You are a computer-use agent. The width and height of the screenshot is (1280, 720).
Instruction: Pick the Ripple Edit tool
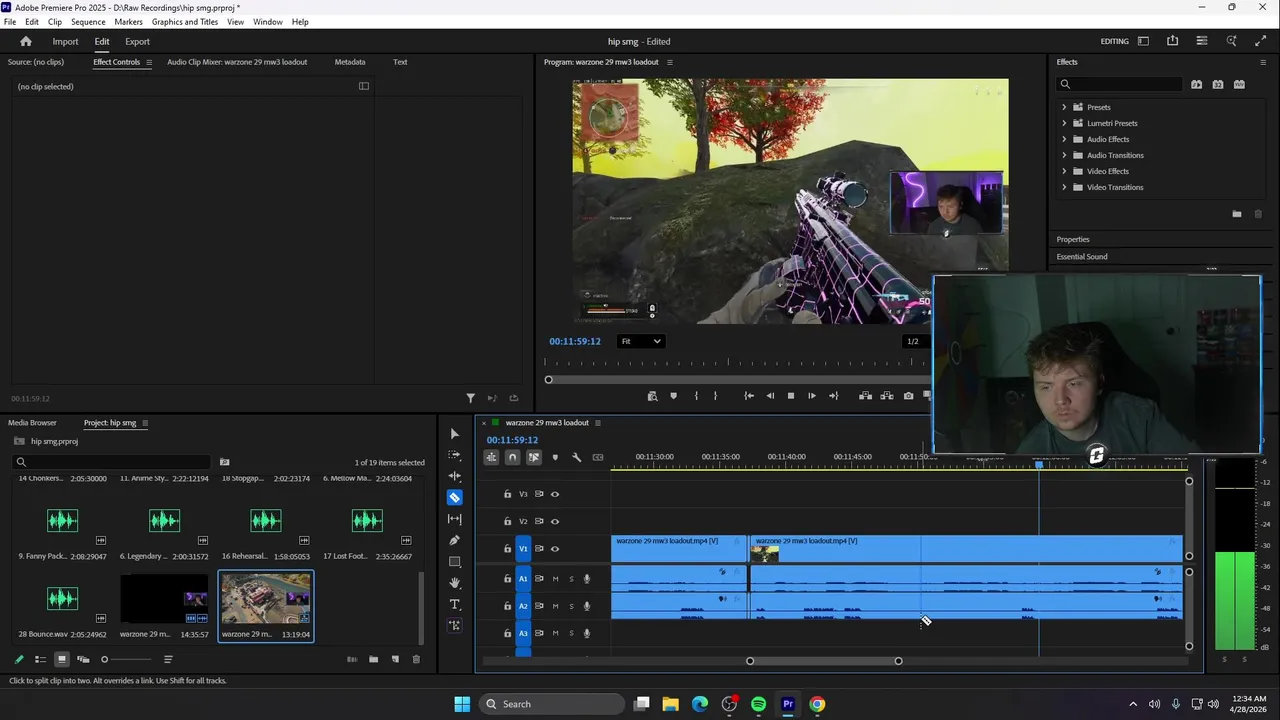point(455,476)
